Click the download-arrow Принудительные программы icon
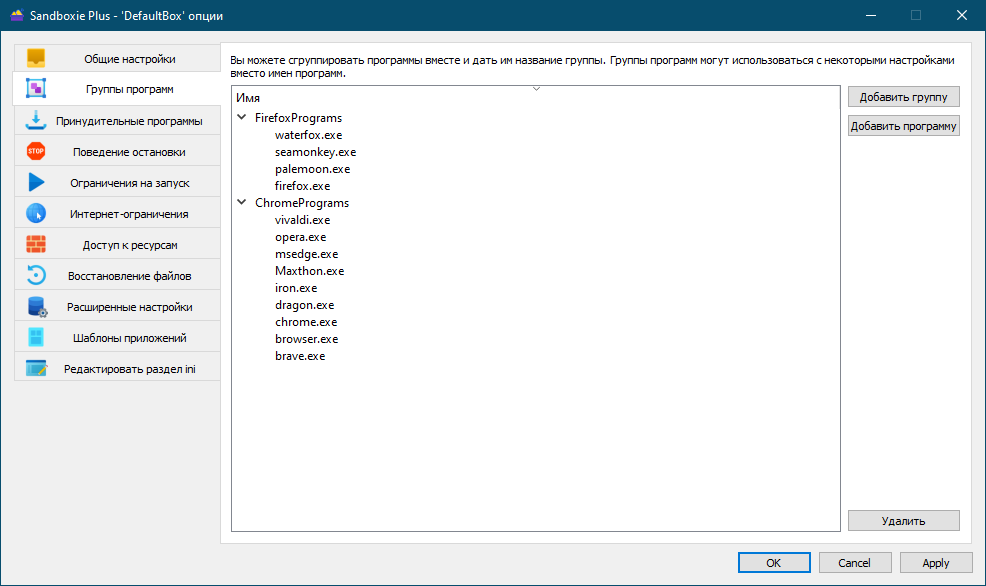Screen dimensions: 986x586 [x=36, y=120]
